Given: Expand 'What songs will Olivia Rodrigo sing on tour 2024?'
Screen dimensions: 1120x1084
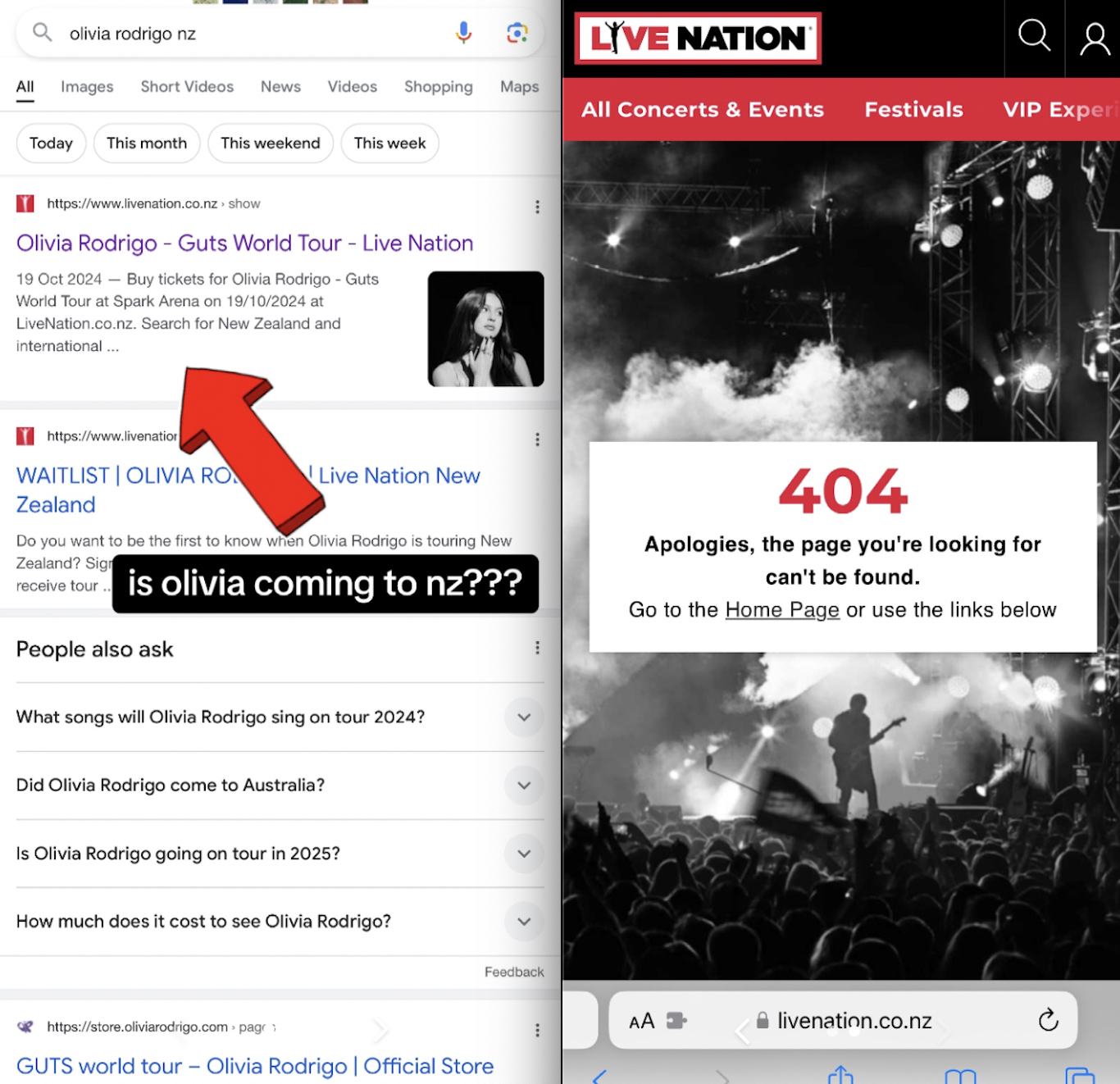Looking at the screenshot, I should tap(280, 717).
